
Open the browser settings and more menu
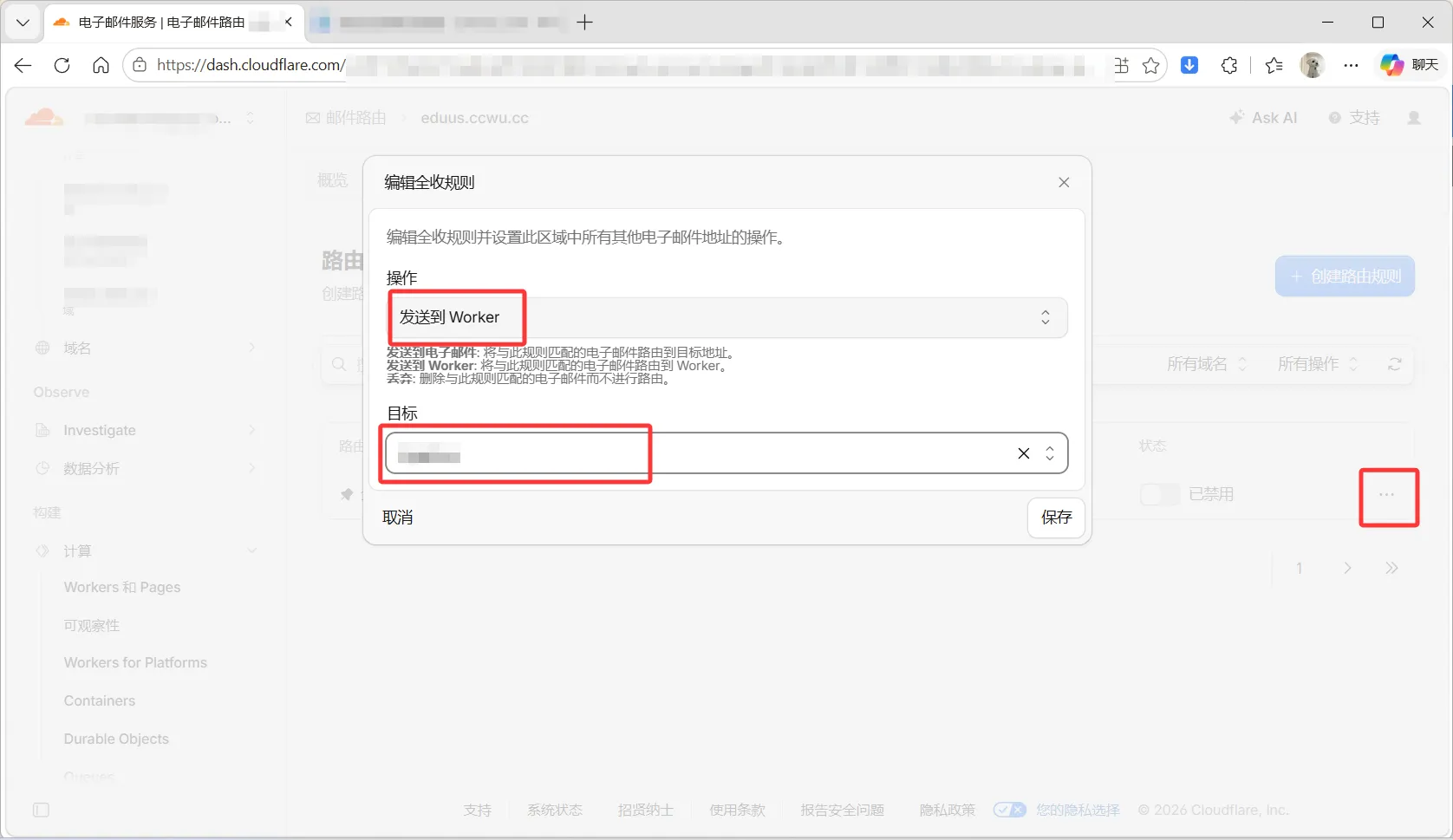click(1351, 65)
